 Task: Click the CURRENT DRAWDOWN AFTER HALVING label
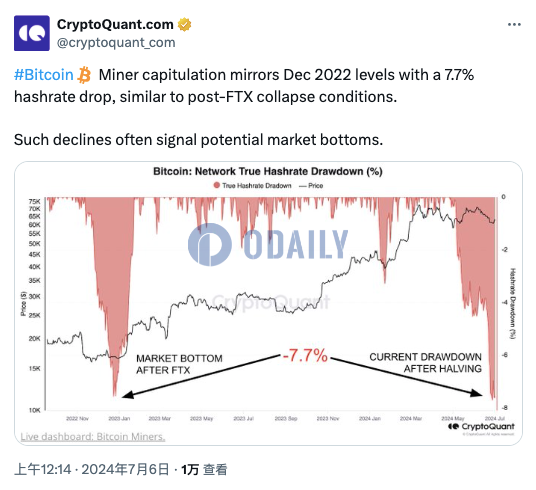click(x=425, y=363)
